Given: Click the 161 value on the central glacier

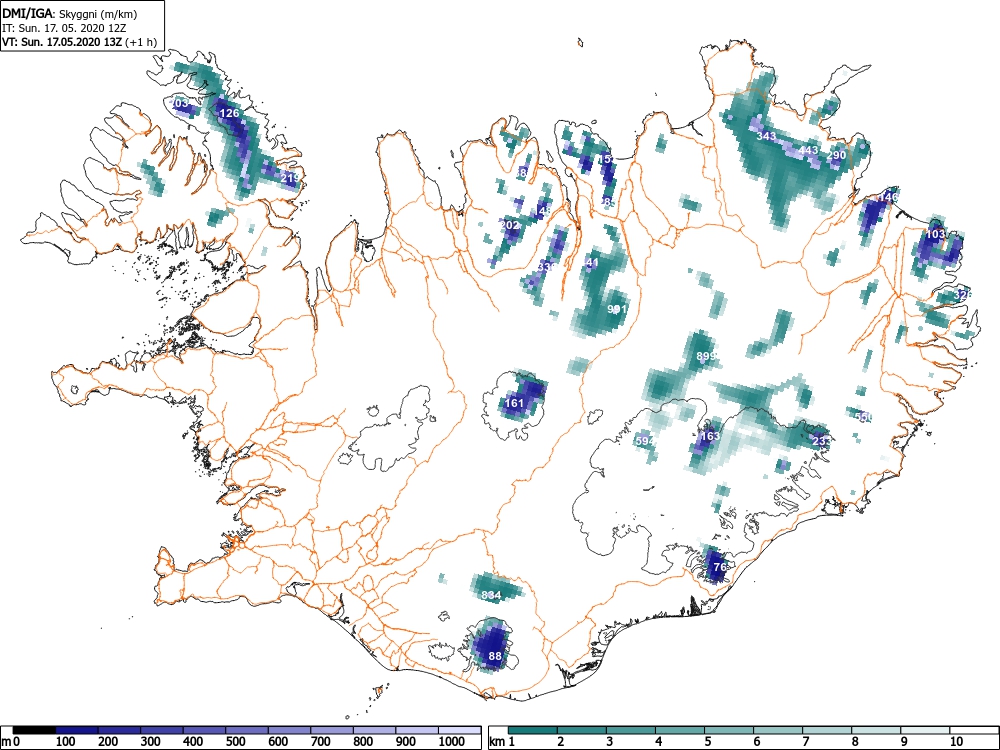Looking at the screenshot, I should tap(514, 403).
